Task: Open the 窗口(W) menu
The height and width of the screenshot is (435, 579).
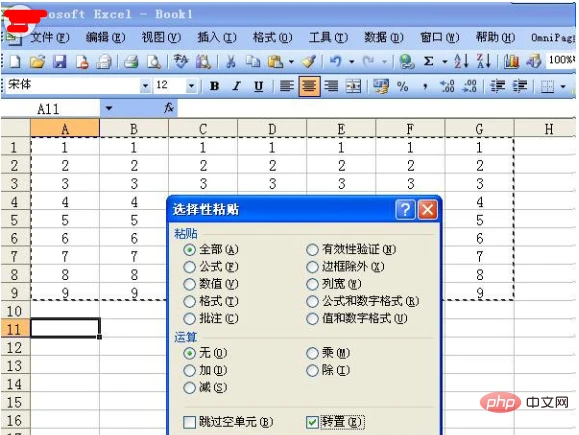Action: click(x=439, y=37)
